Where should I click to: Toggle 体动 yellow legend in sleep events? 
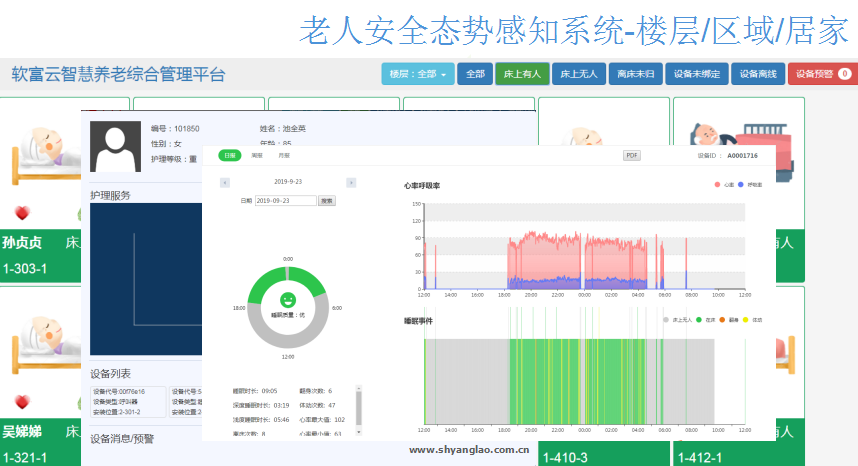click(x=745, y=320)
